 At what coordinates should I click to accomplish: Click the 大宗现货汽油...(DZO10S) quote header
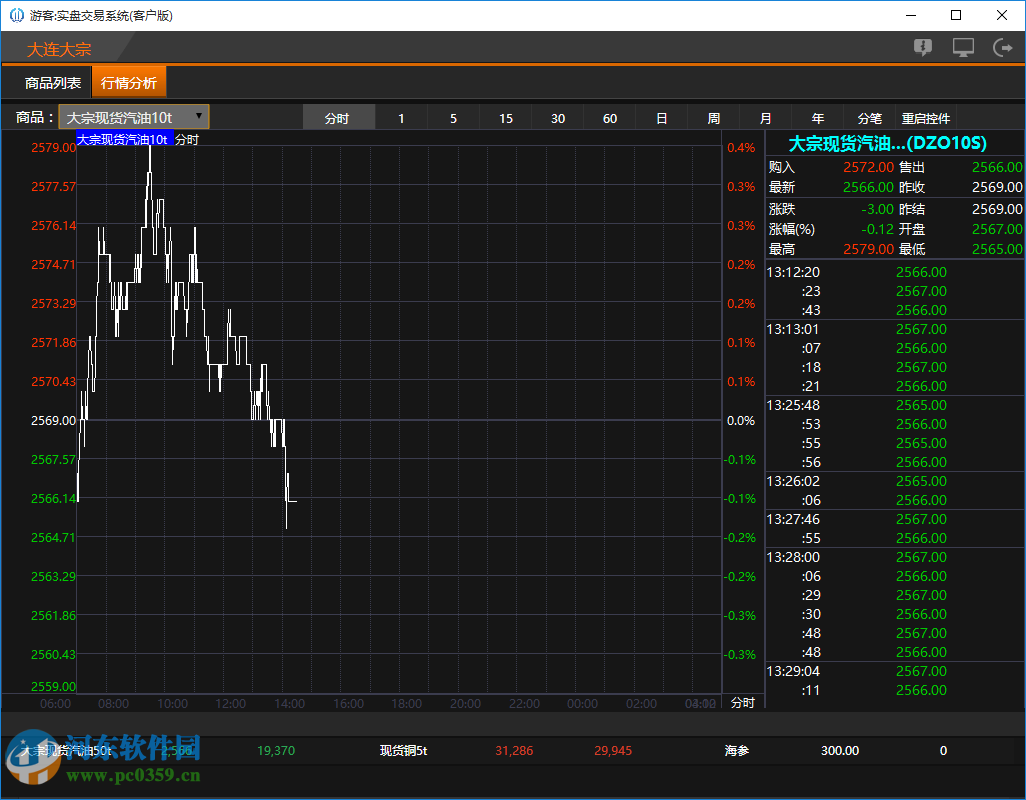(887, 143)
